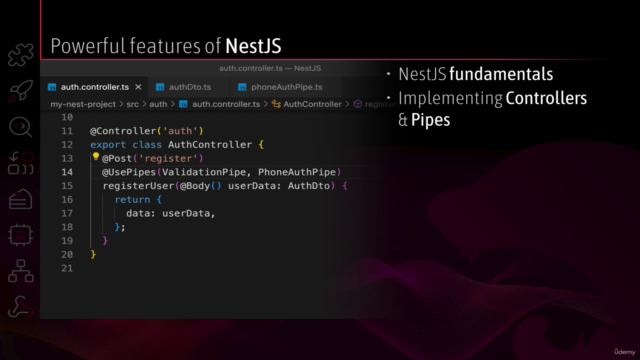Click the registerUser method name
Screen dimensions: 640x360
(138, 186)
